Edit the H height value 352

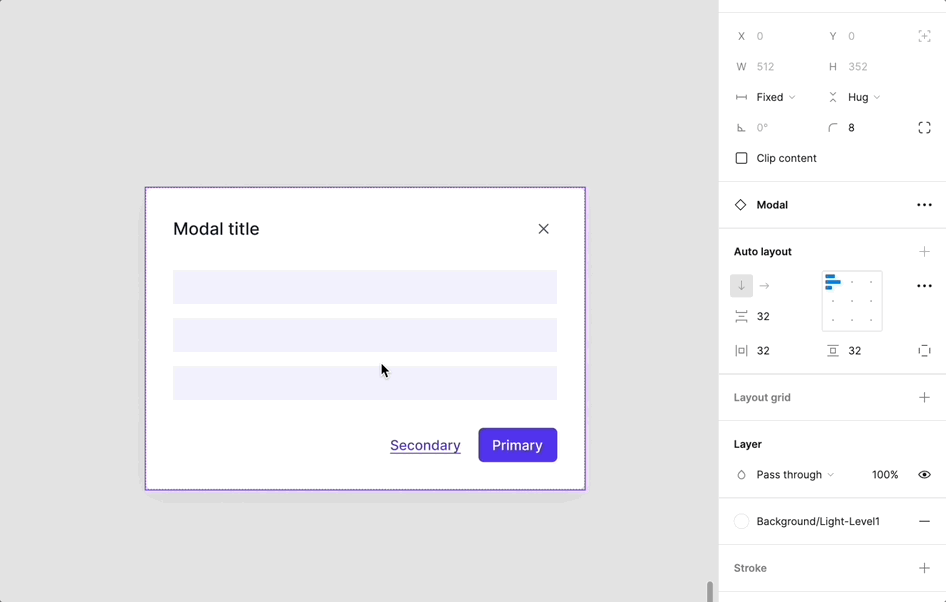pos(858,66)
